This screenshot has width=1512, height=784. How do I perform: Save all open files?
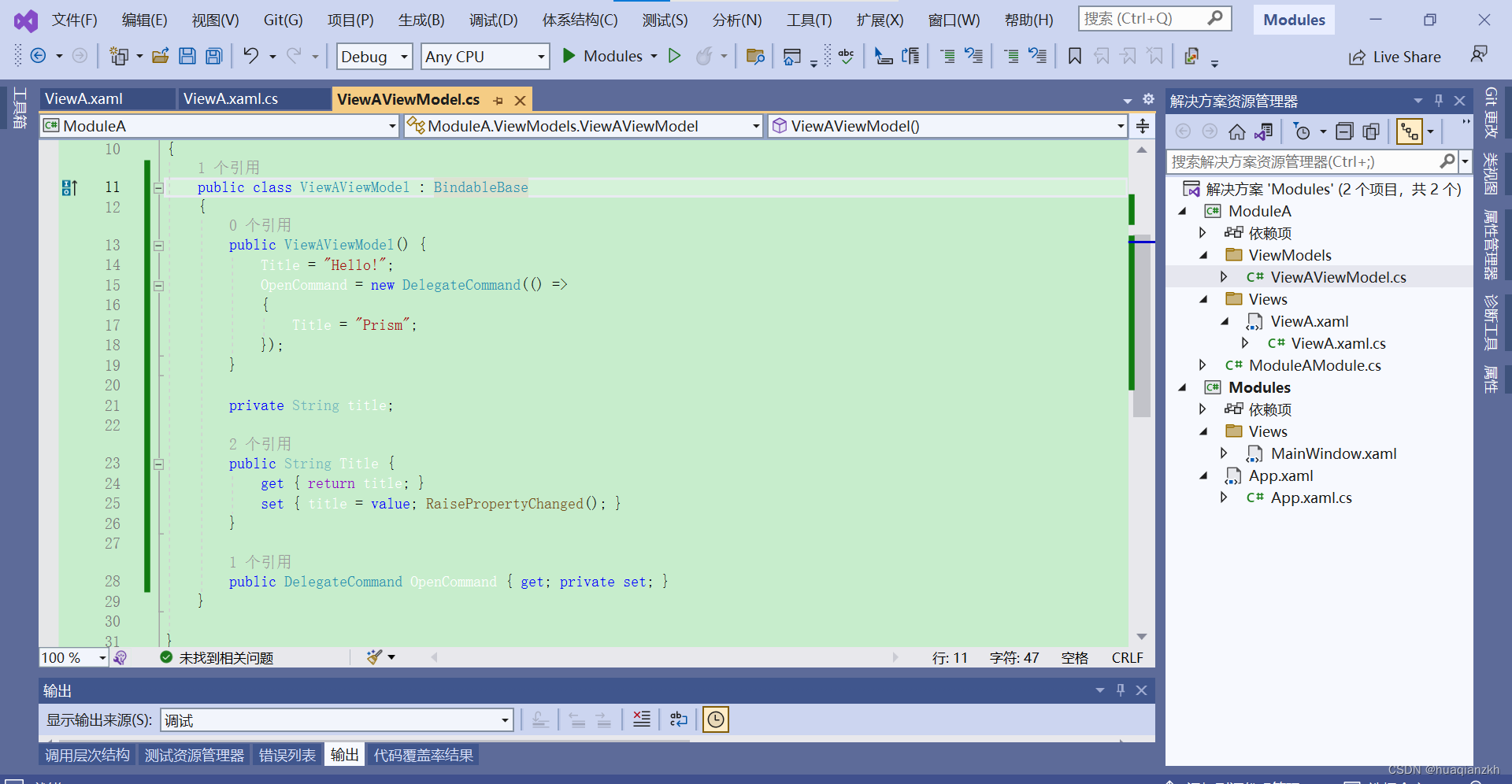click(x=213, y=56)
